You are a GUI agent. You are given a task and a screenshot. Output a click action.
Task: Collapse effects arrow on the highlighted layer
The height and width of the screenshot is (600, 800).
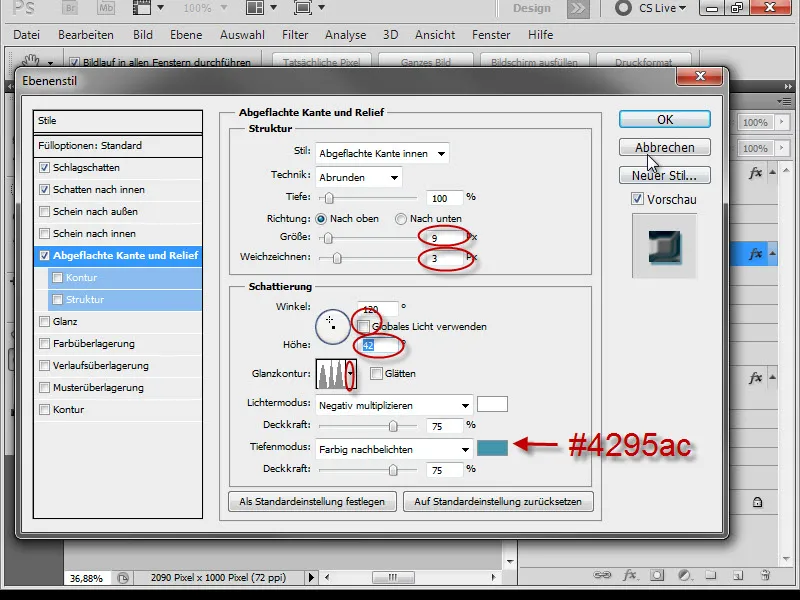click(x=772, y=253)
